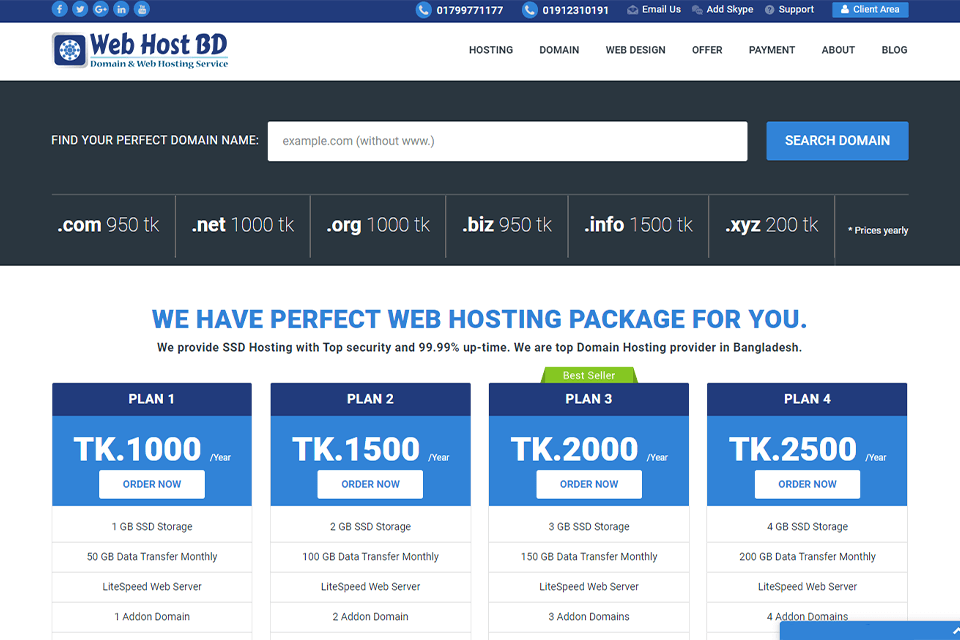The height and width of the screenshot is (640, 960).
Task: Order Plan 4 with Order Now
Action: pos(807,484)
